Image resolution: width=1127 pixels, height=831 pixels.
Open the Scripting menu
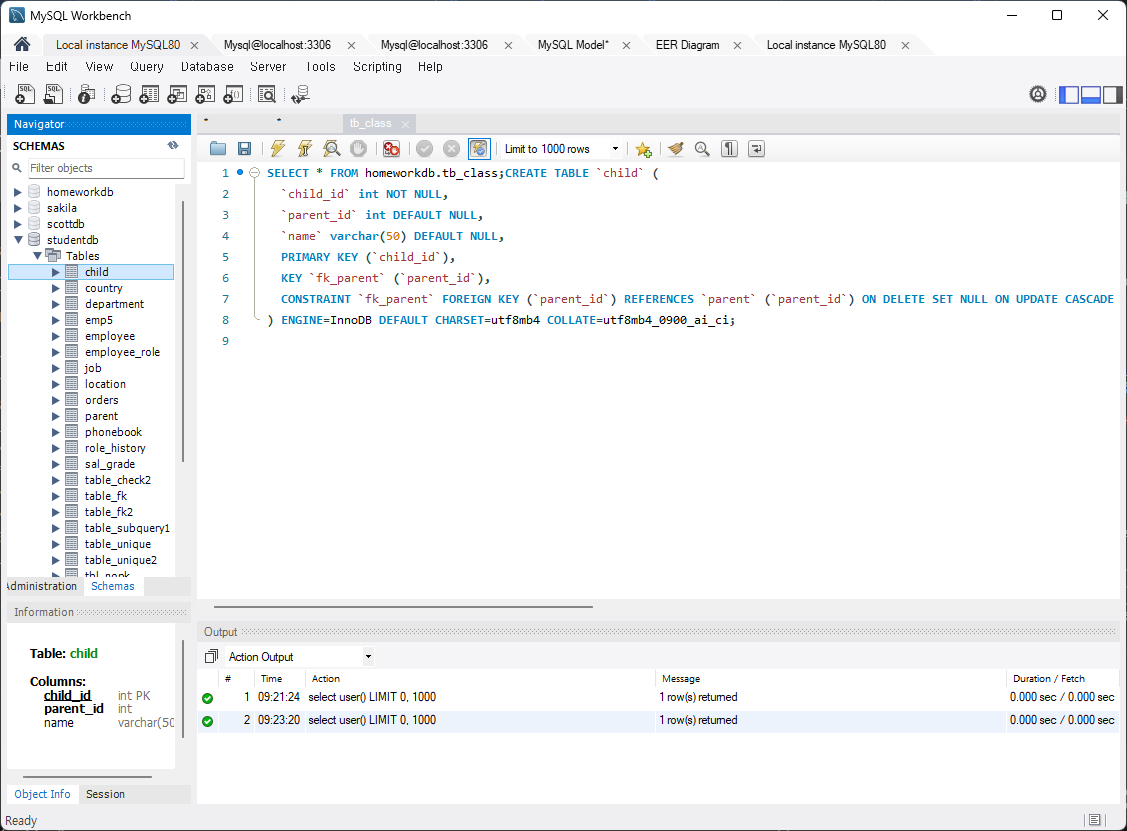pyautogui.click(x=377, y=66)
